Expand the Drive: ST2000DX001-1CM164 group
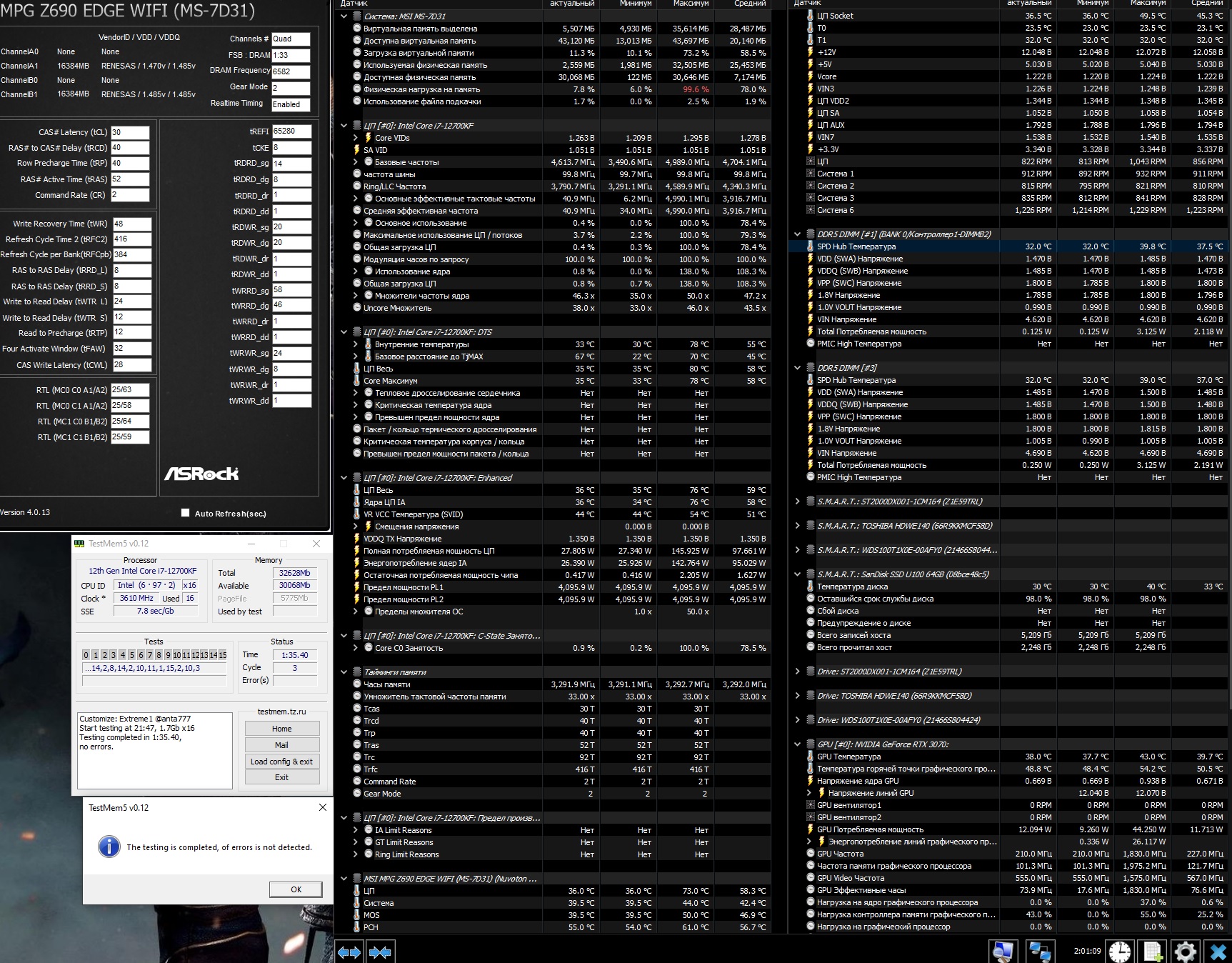This screenshot has width=1232, height=963. [798, 672]
